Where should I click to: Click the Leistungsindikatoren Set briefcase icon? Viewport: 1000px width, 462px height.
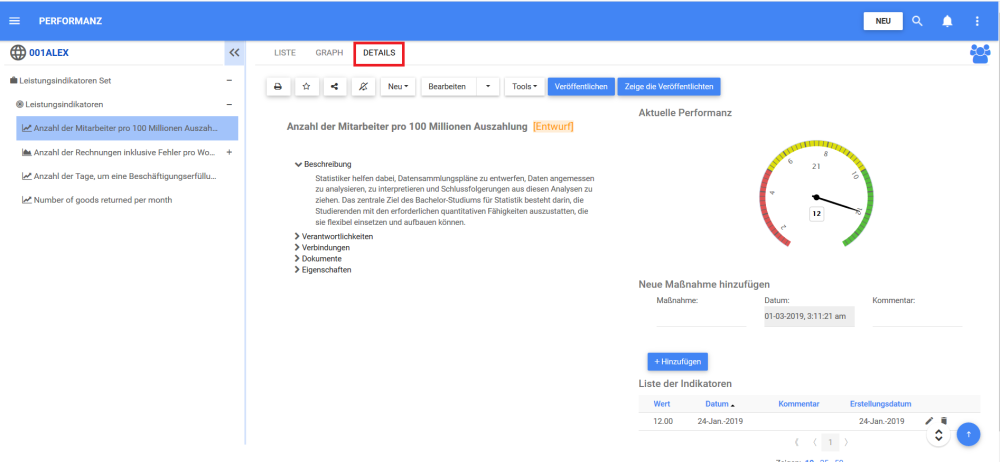tap(13, 80)
